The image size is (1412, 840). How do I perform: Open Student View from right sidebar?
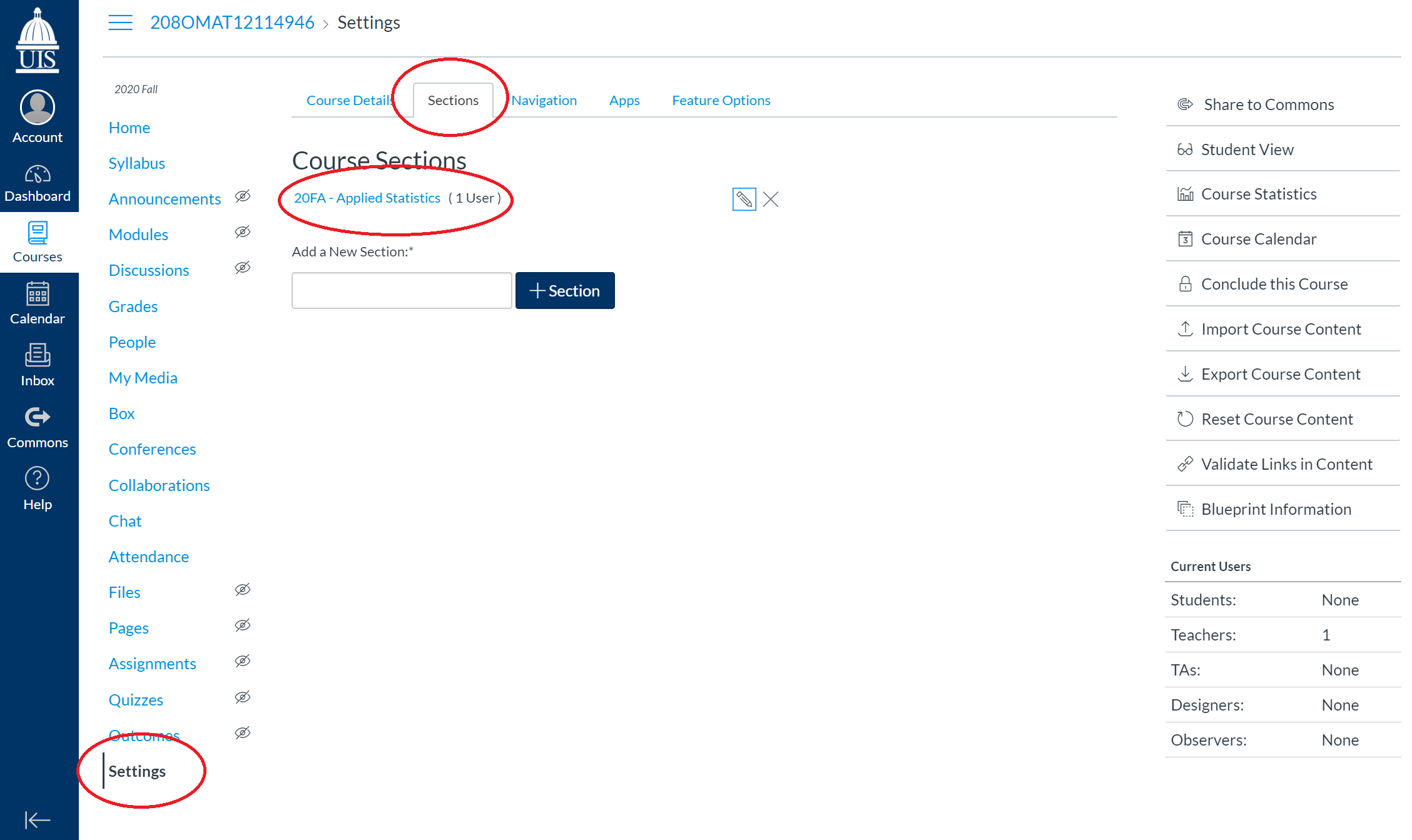[1247, 149]
